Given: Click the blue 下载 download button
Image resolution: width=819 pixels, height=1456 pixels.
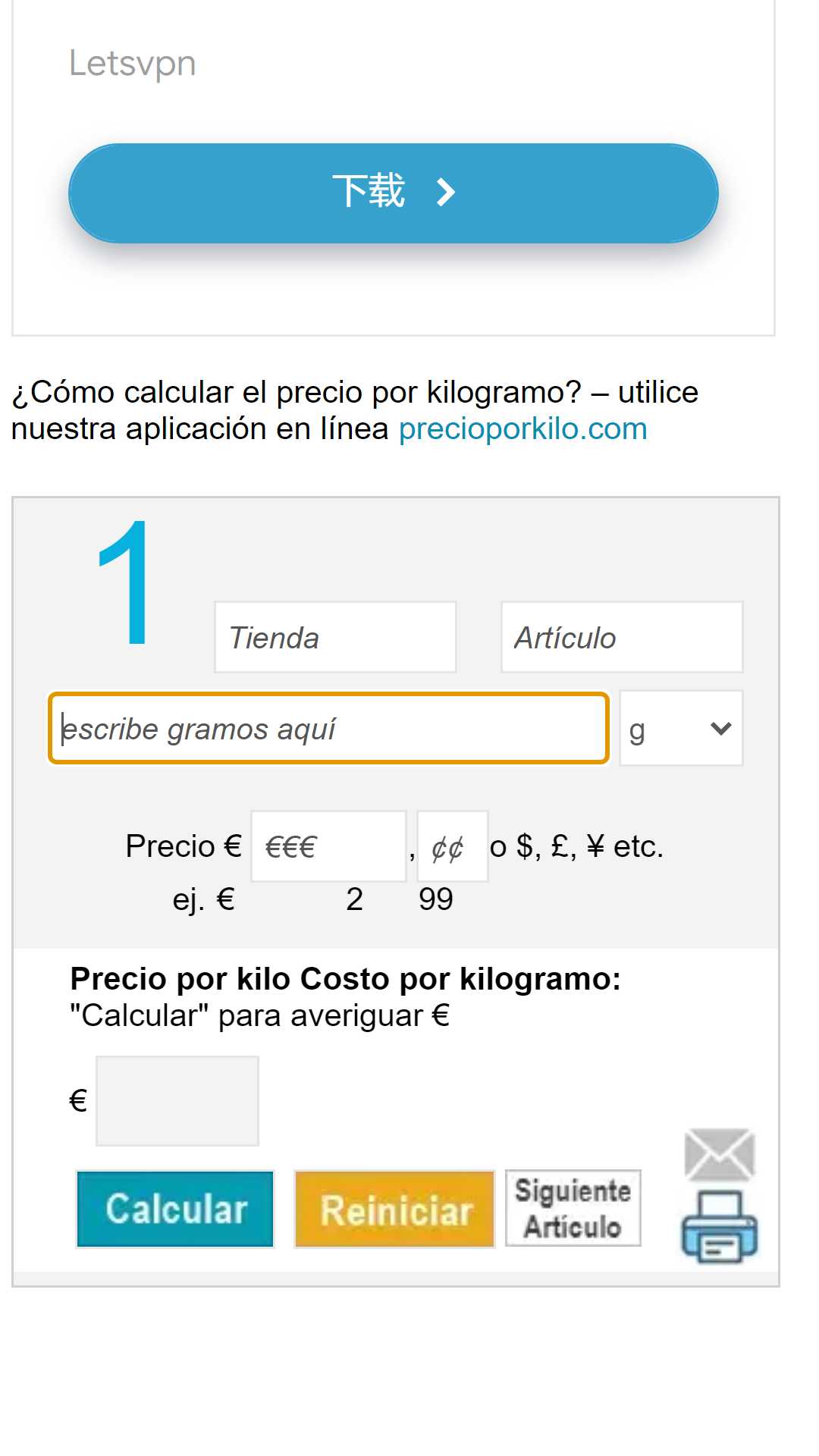Looking at the screenshot, I should (394, 193).
